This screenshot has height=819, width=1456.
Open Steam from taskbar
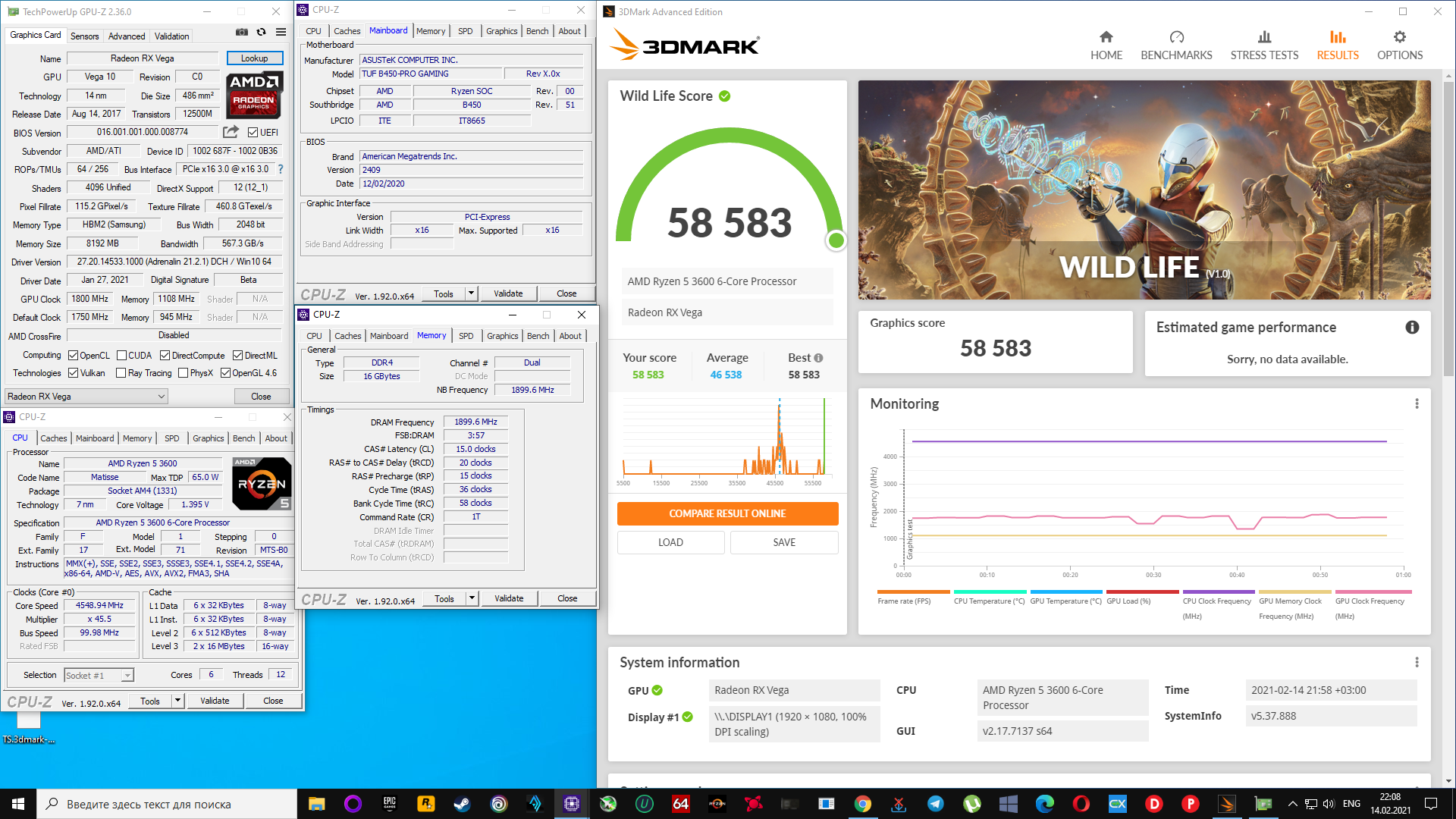[x=462, y=804]
